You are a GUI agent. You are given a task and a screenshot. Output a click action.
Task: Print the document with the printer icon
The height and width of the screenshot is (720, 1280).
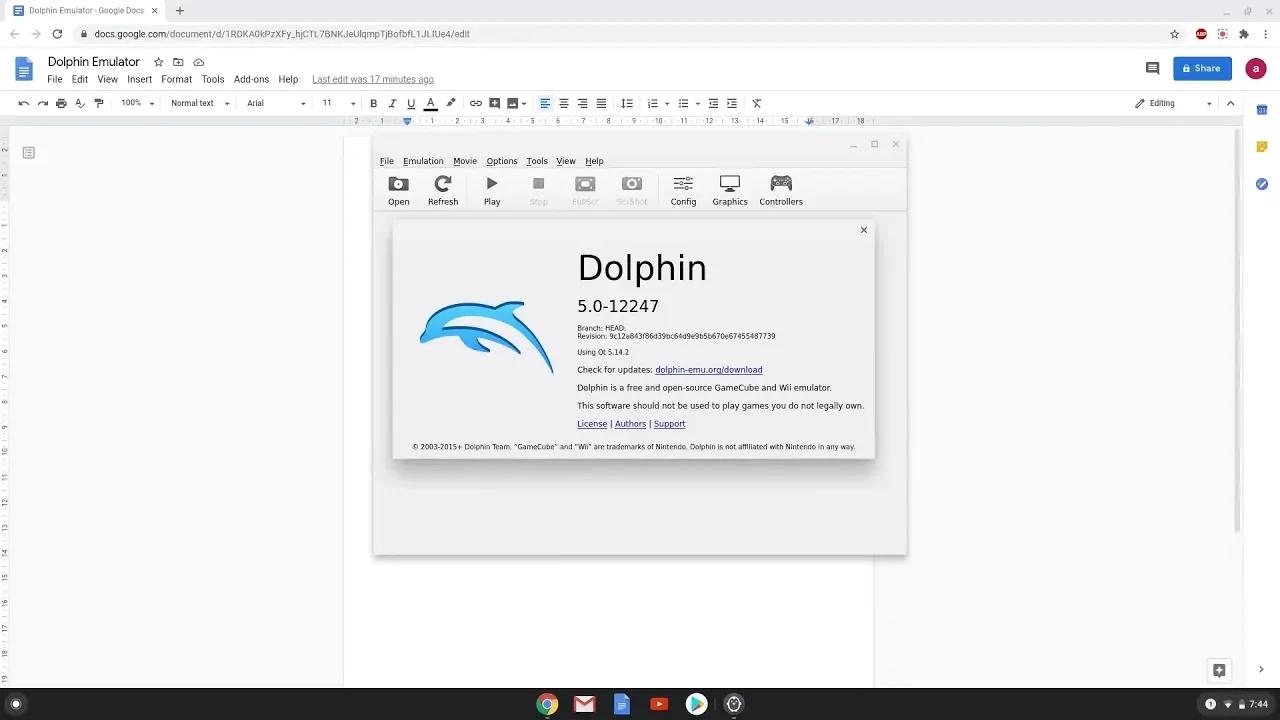(x=61, y=103)
